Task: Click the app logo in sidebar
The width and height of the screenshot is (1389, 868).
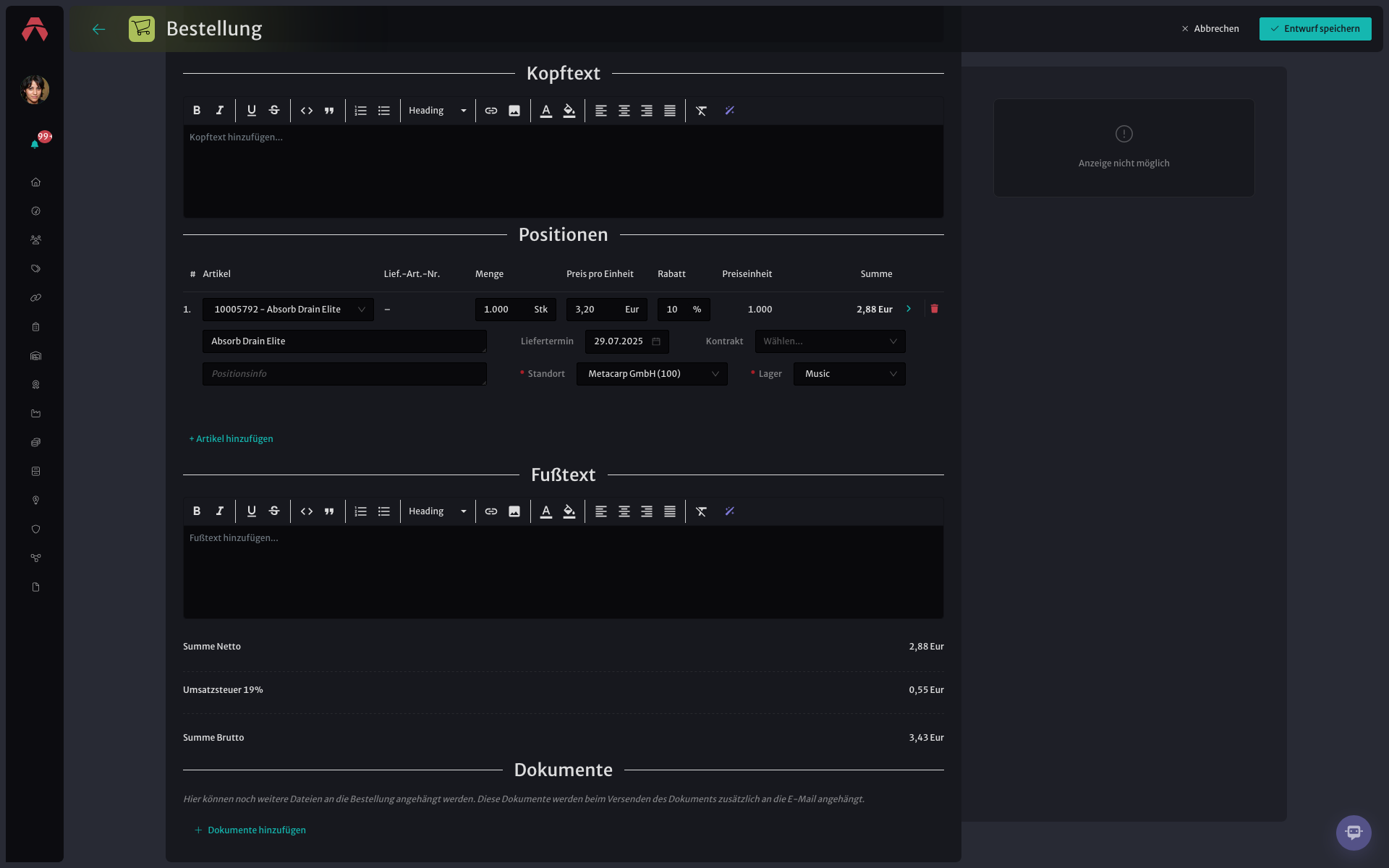Action: pyautogui.click(x=35, y=30)
